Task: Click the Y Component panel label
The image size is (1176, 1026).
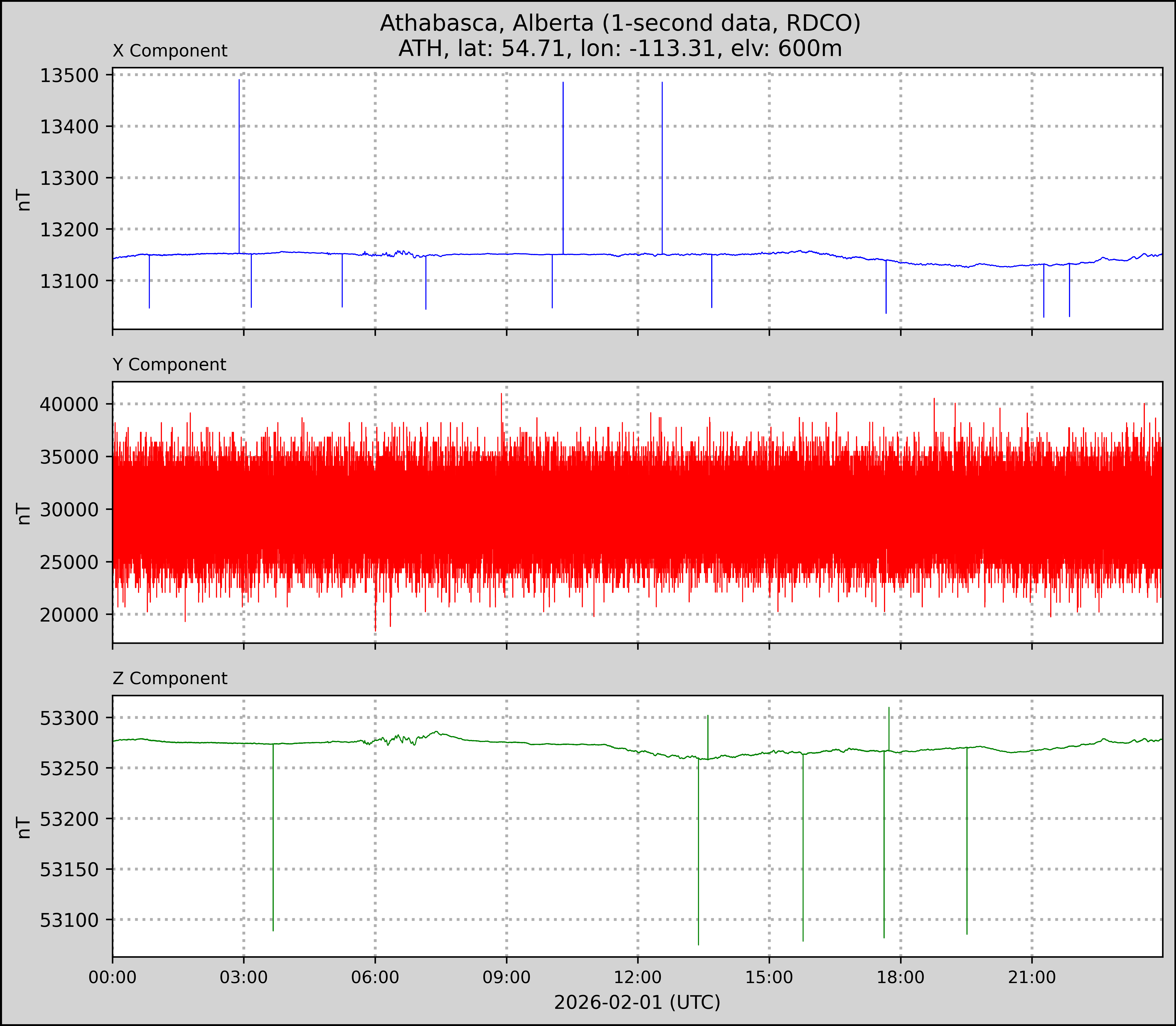Action: pos(169,365)
